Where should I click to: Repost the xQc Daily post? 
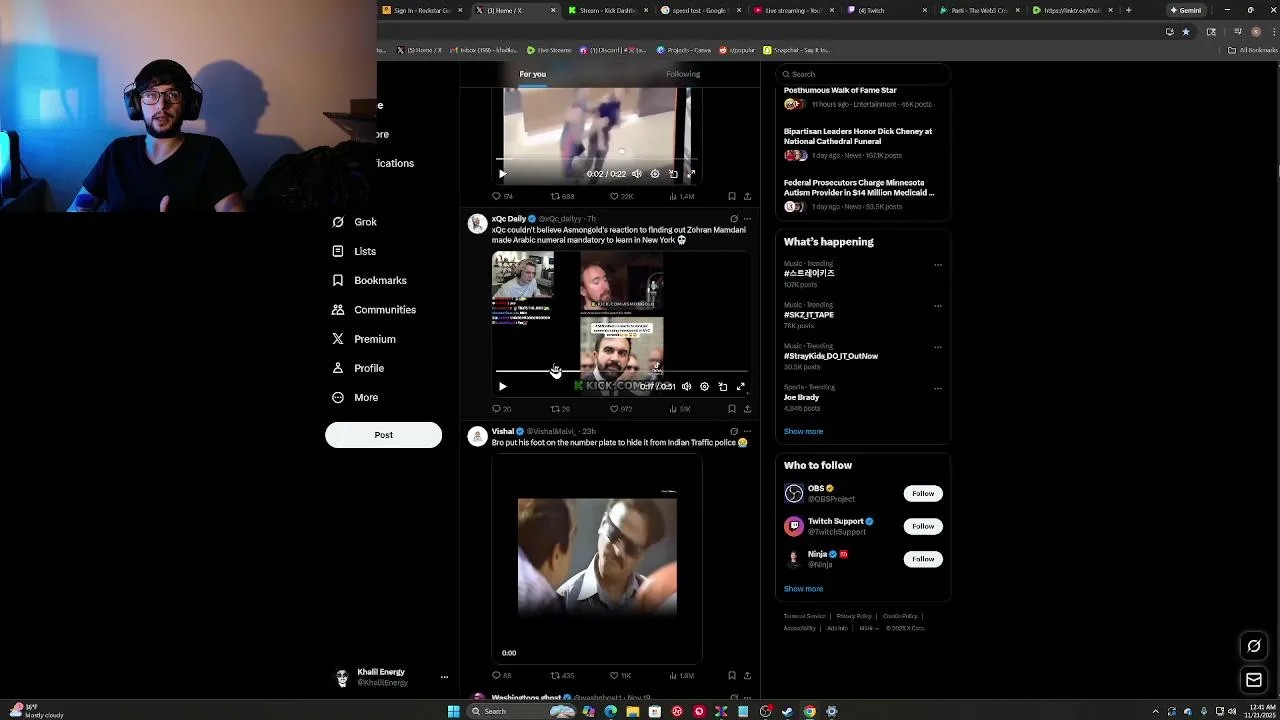(x=560, y=409)
